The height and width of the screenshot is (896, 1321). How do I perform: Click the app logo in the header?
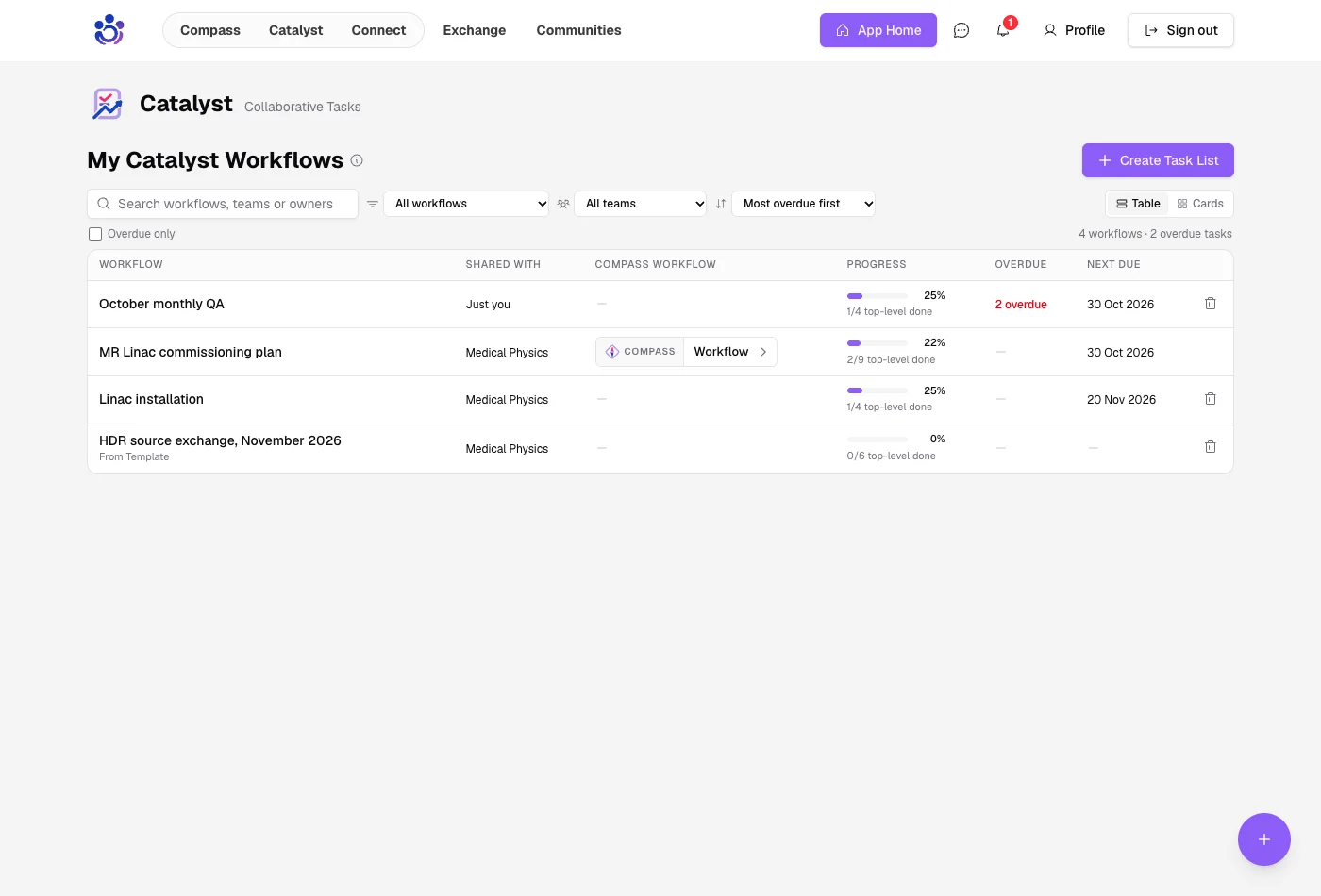(109, 30)
